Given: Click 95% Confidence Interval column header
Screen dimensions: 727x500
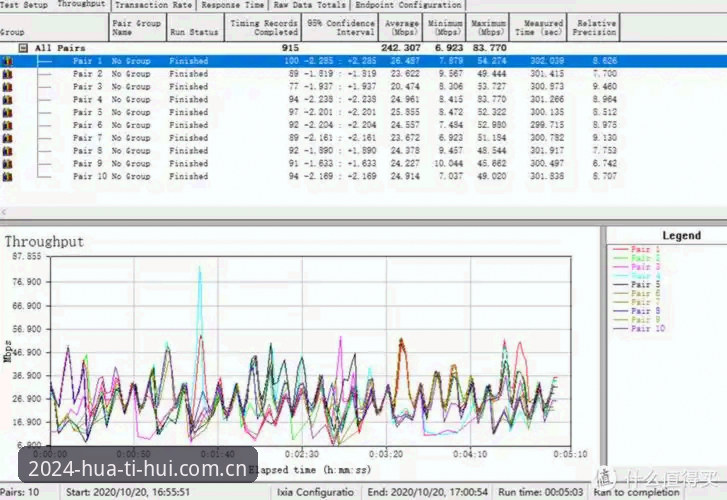Looking at the screenshot, I should tap(340, 27).
